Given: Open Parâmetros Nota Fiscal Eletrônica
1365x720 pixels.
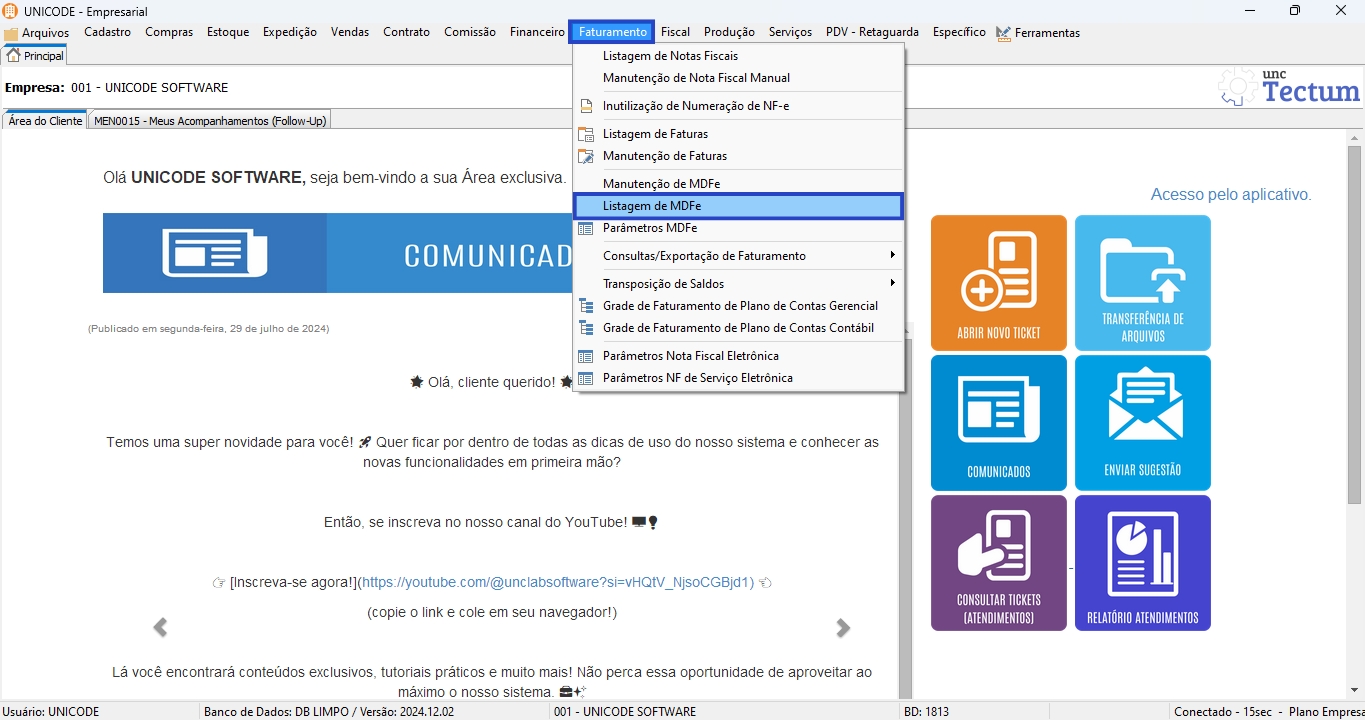Looking at the screenshot, I should (690, 356).
